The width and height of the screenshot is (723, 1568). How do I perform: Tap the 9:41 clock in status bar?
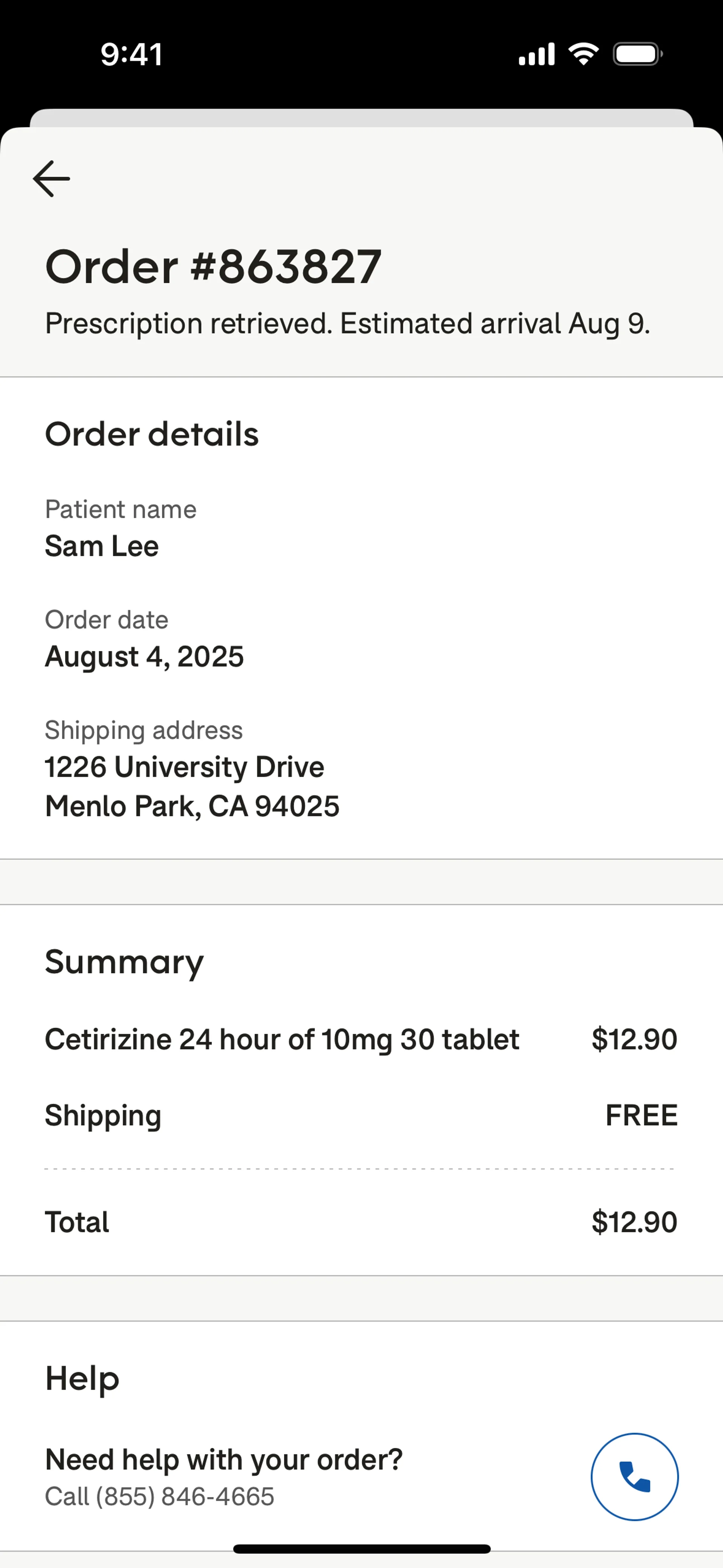point(131,54)
